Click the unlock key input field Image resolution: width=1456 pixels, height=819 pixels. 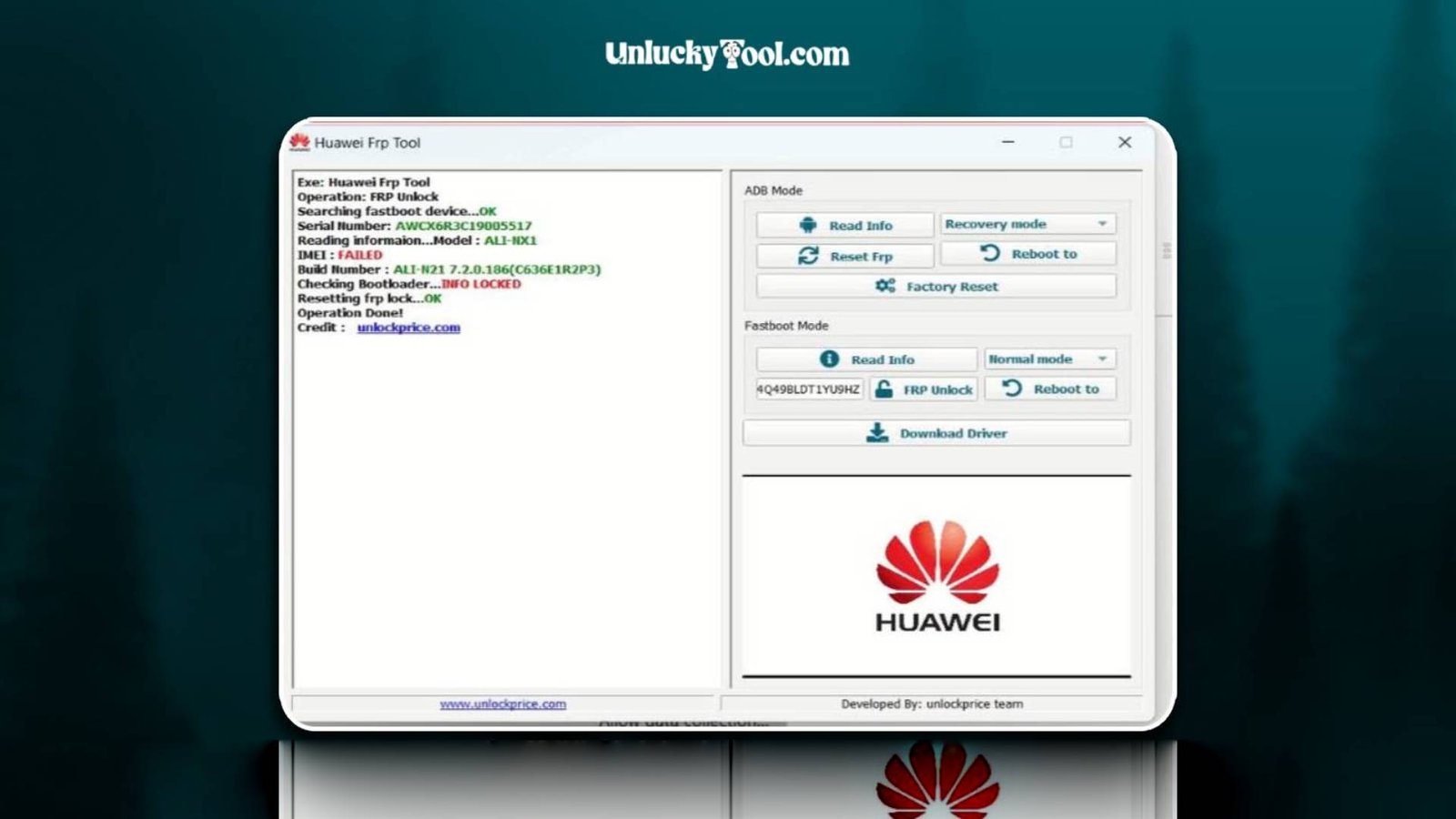808,389
